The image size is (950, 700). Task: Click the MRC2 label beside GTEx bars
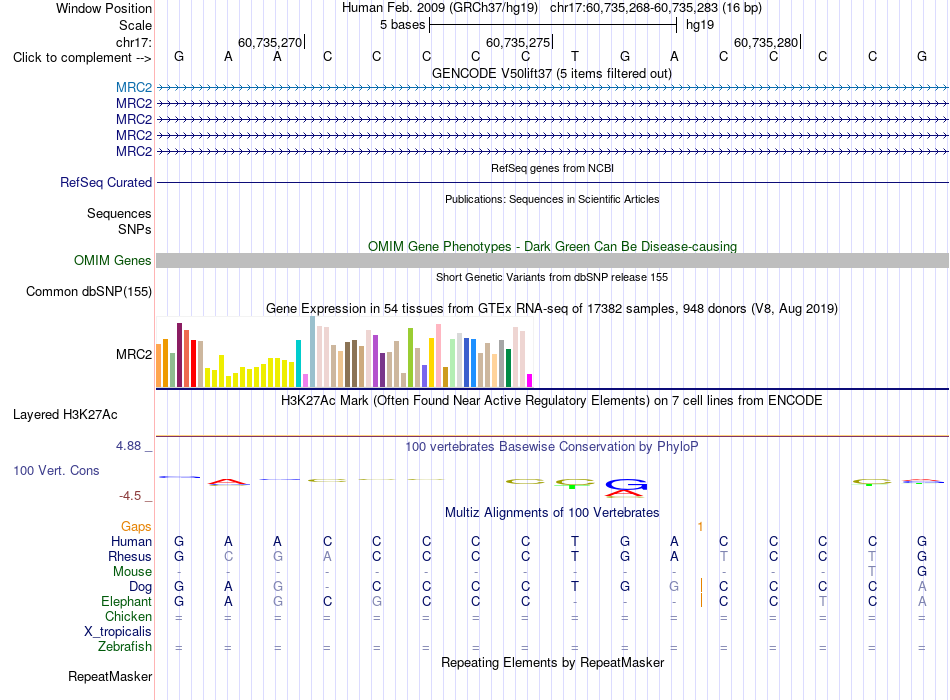(134, 354)
